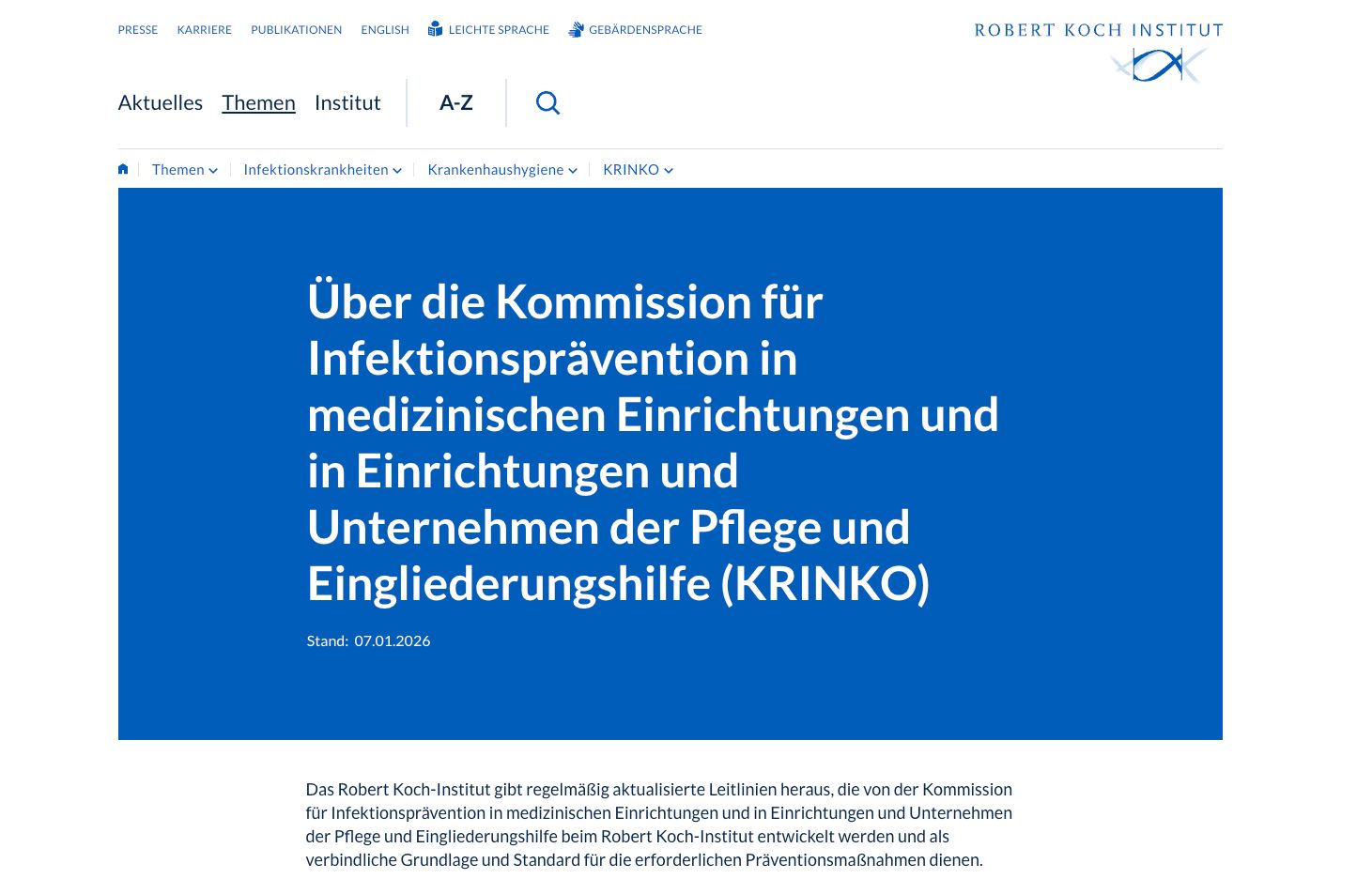This screenshot has height=879, width=1372.
Task: Open the Aktuelles main menu
Action: click(161, 102)
